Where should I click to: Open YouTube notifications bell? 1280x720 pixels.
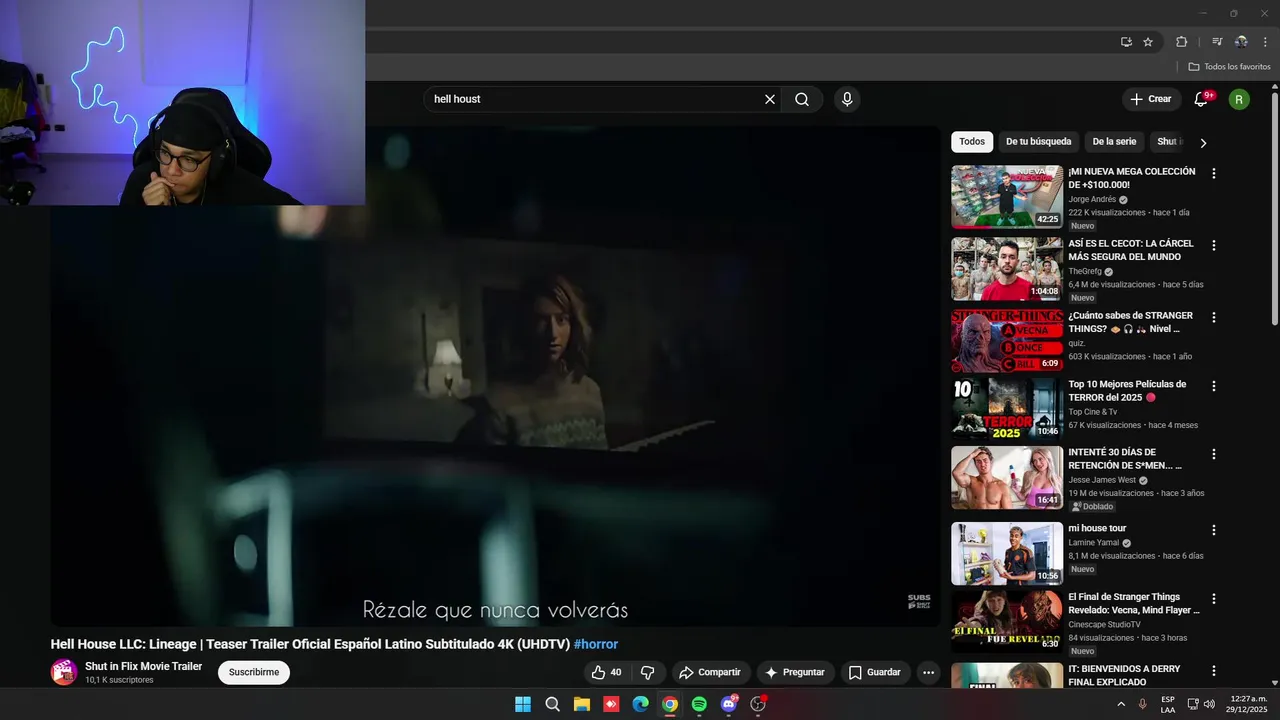(x=1202, y=99)
